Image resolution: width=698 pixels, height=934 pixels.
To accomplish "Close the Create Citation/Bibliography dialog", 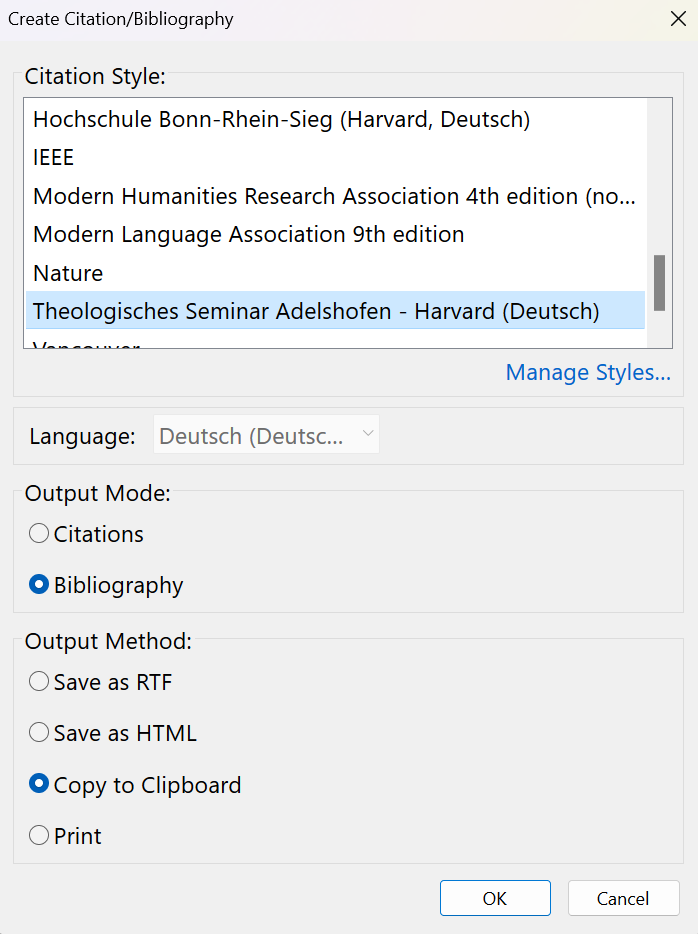I will [x=678, y=19].
